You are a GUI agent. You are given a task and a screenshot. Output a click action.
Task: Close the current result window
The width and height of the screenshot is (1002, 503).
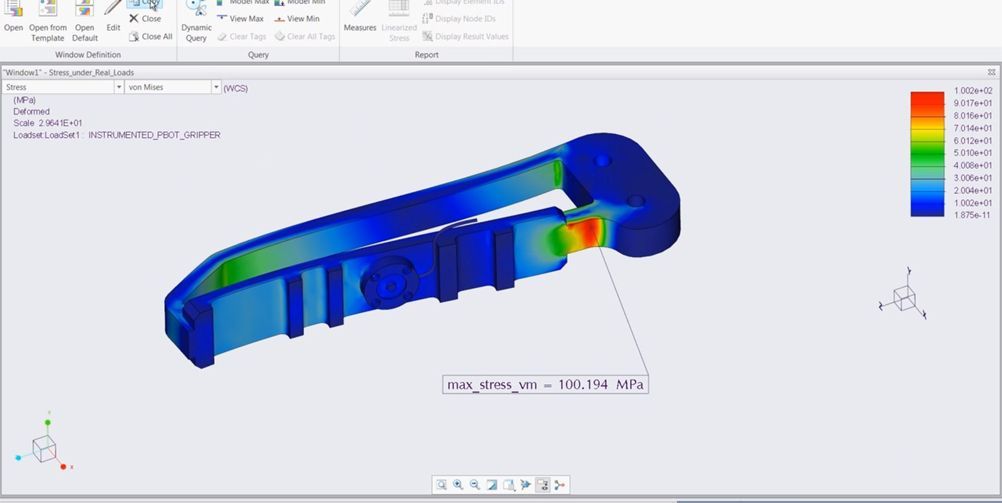145,19
